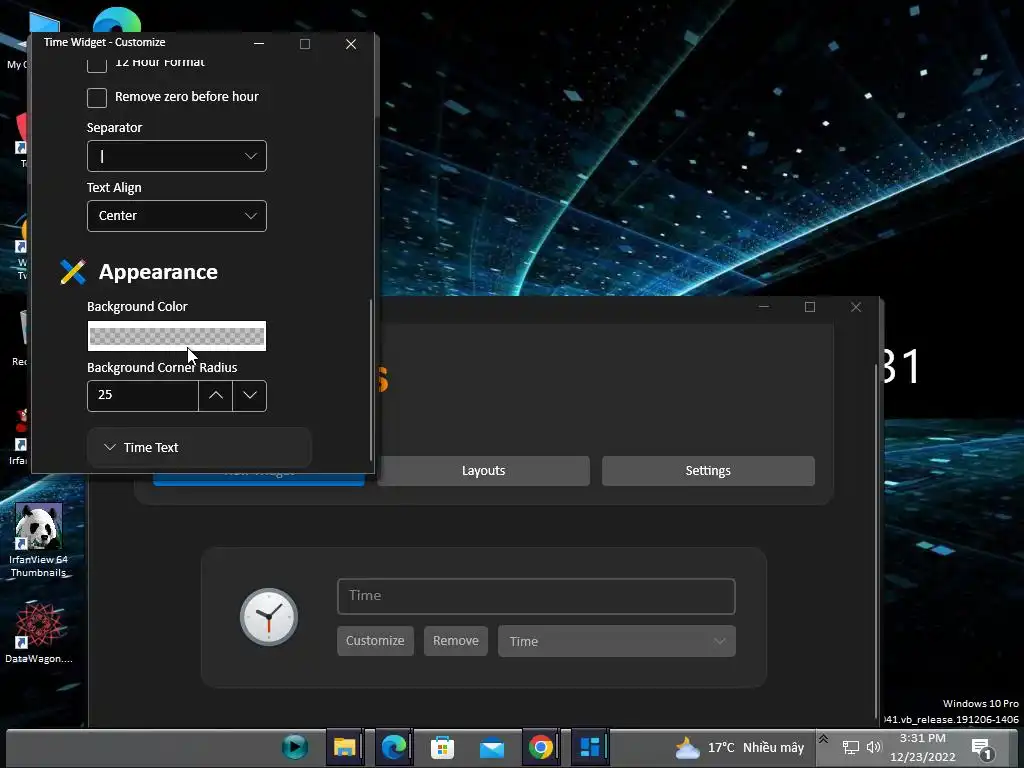
Task: Enable the 12 Hour Format checkbox
Action: pyautogui.click(x=97, y=65)
